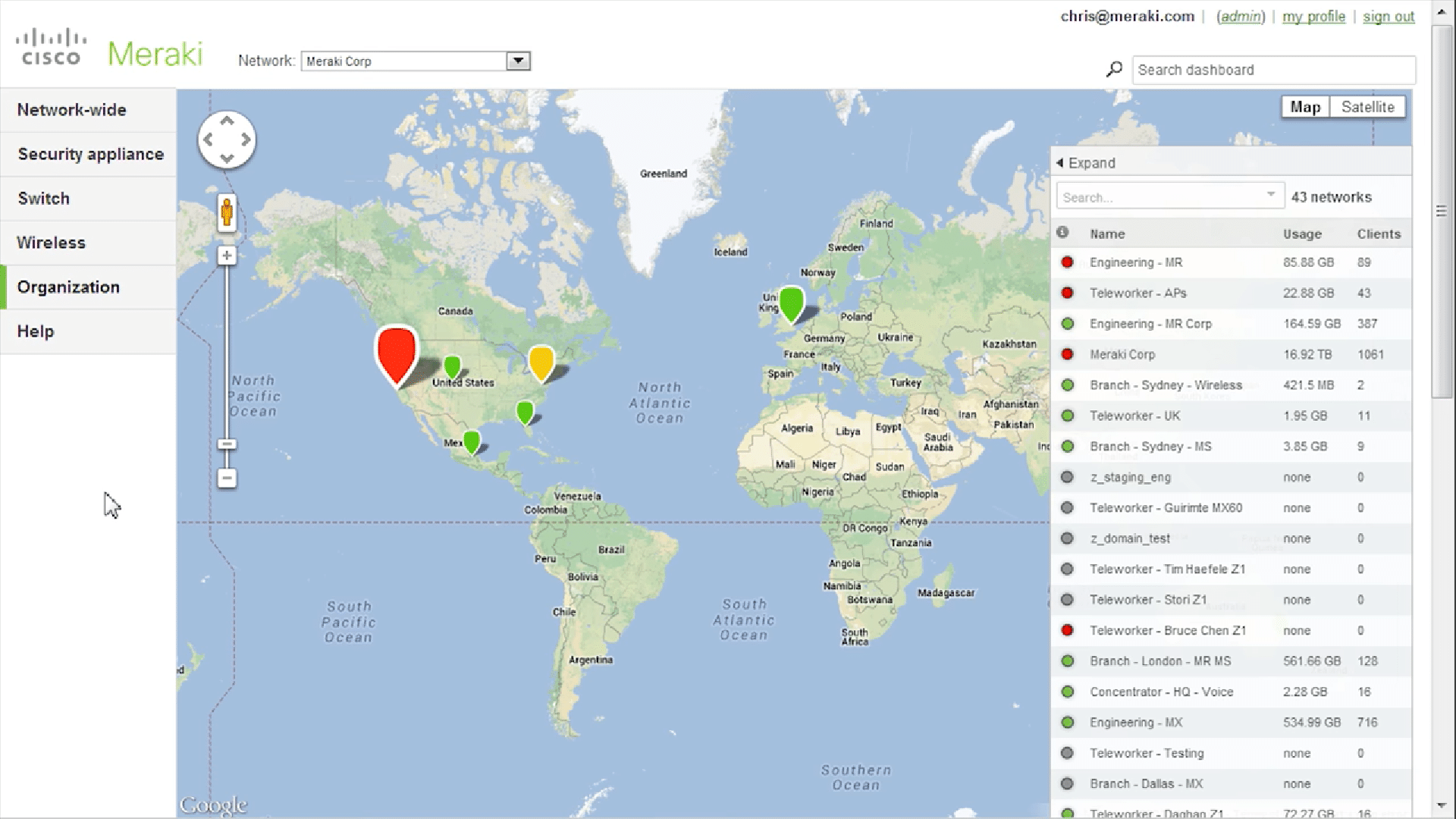Click the yellow map marker in northeastern US
The height and width of the screenshot is (819, 1456).
[x=541, y=362]
